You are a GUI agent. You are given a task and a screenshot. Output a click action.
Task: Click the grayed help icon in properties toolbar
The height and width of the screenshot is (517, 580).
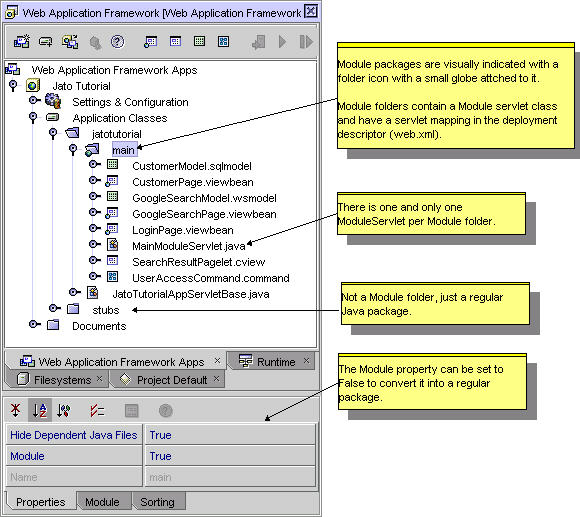tap(165, 410)
